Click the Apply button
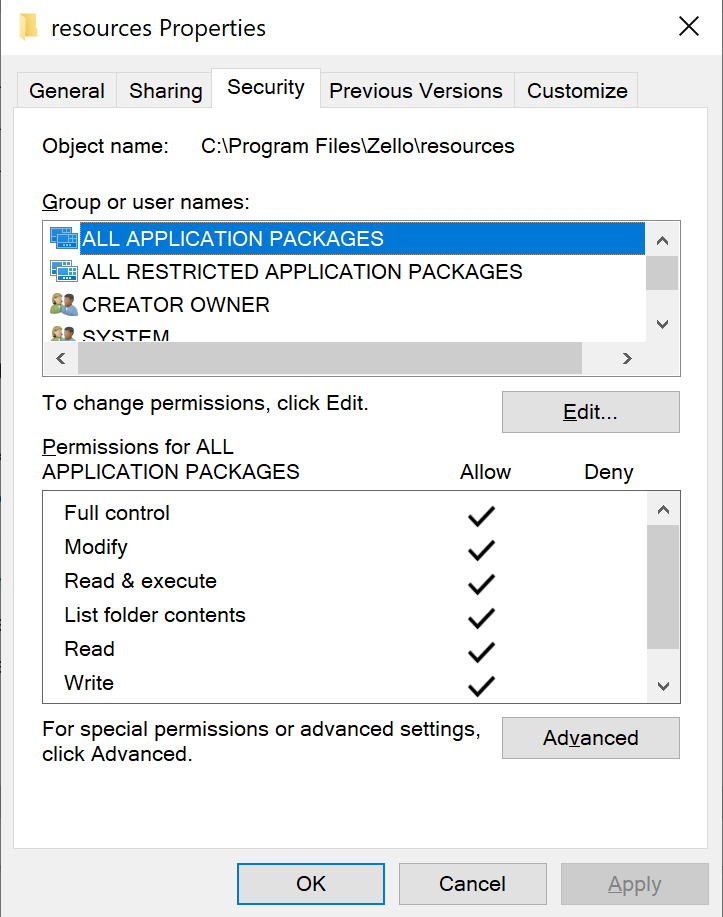 (634, 884)
